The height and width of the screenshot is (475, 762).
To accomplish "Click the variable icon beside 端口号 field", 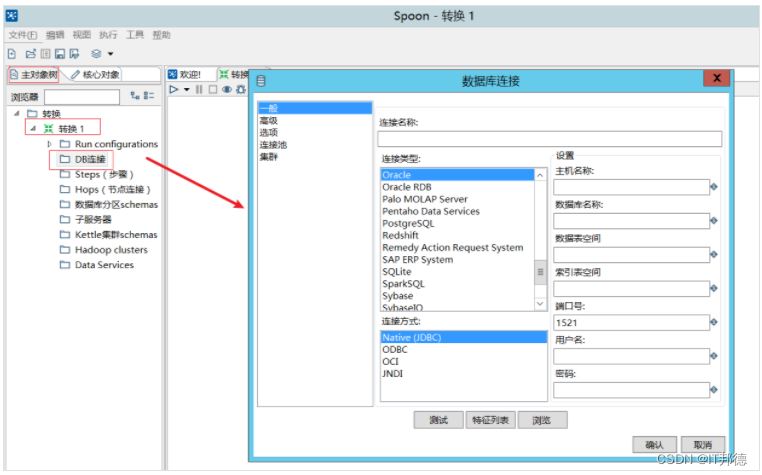I will point(714,322).
